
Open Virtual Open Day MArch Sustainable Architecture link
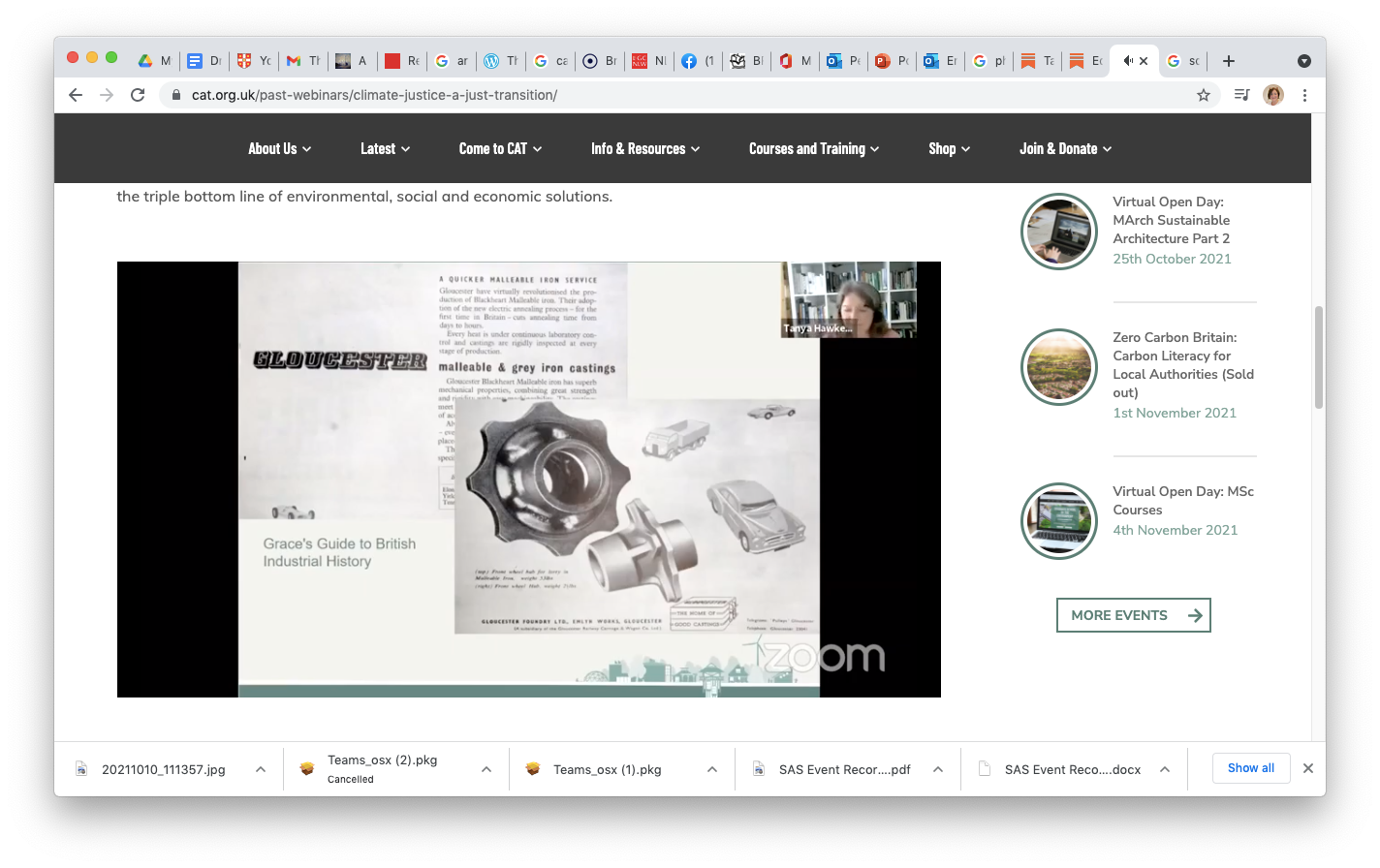pyautogui.click(x=1171, y=220)
